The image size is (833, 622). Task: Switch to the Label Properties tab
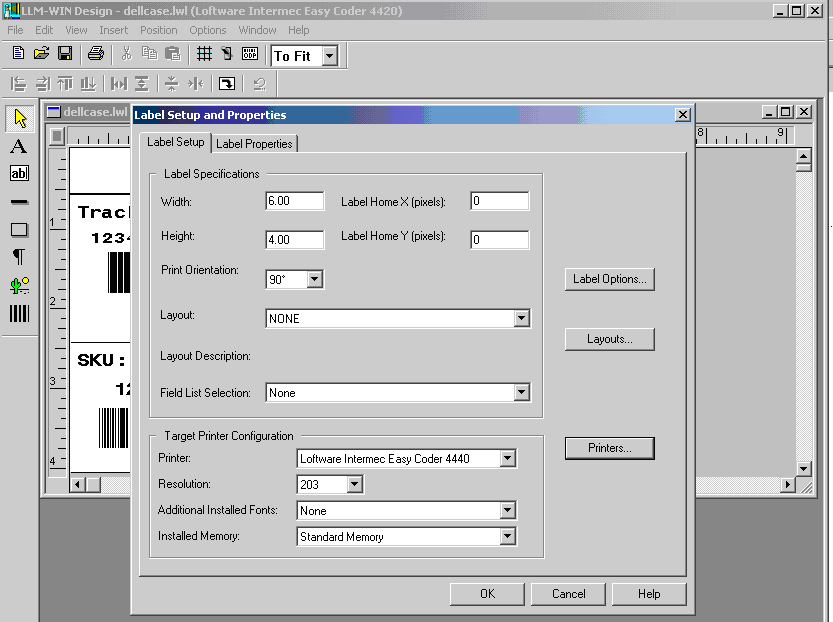point(254,144)
